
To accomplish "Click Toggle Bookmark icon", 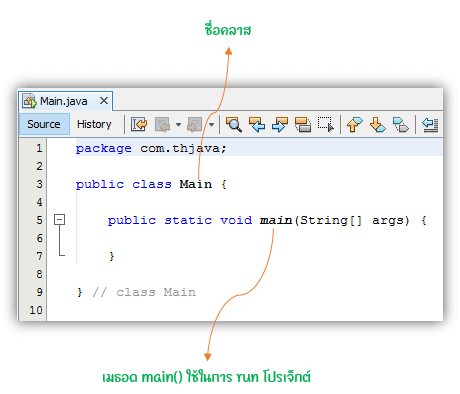I will [x=400, y=124].
